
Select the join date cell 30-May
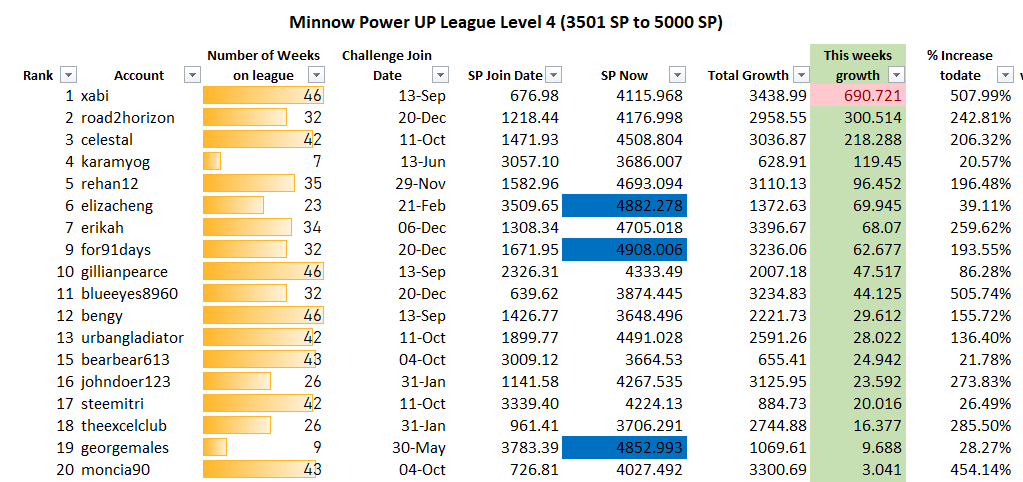(420, 448)
